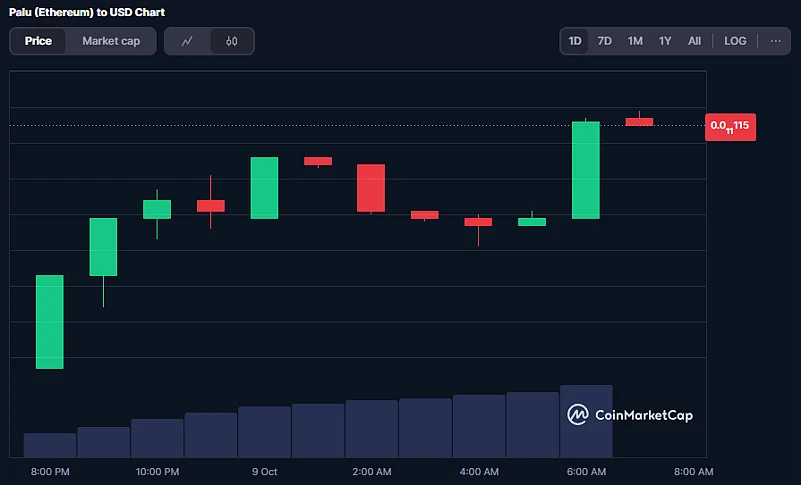
Task: Set chart range to 1M
Action: pos(635,41)
